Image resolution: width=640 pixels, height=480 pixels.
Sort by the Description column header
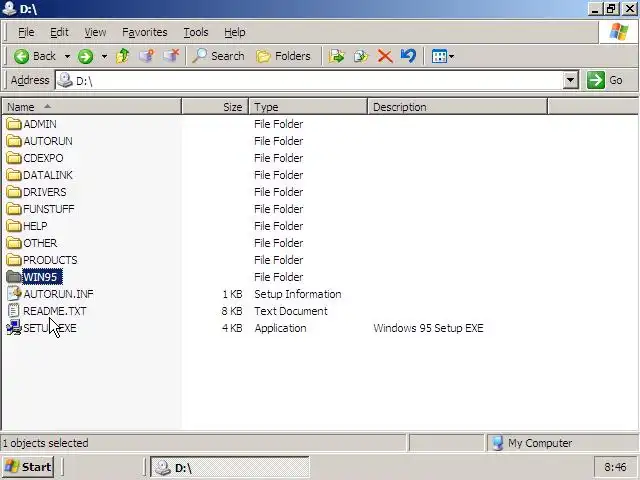point(458,107)
